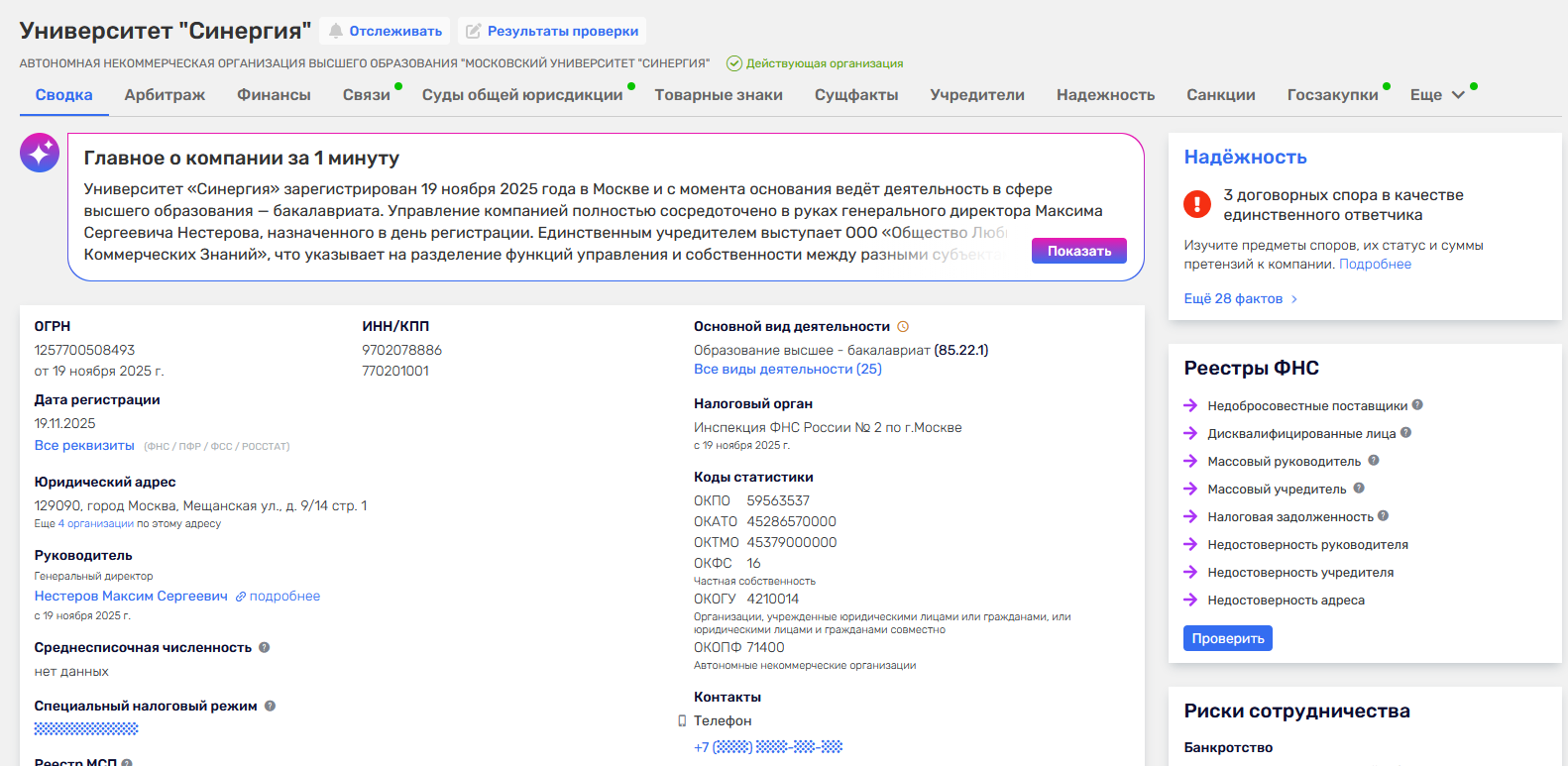Click the Недостоверность адреса registry entry
The width and height of the screenshot is (1568, 766).
pyautogui.click(x=1286, y=601)
